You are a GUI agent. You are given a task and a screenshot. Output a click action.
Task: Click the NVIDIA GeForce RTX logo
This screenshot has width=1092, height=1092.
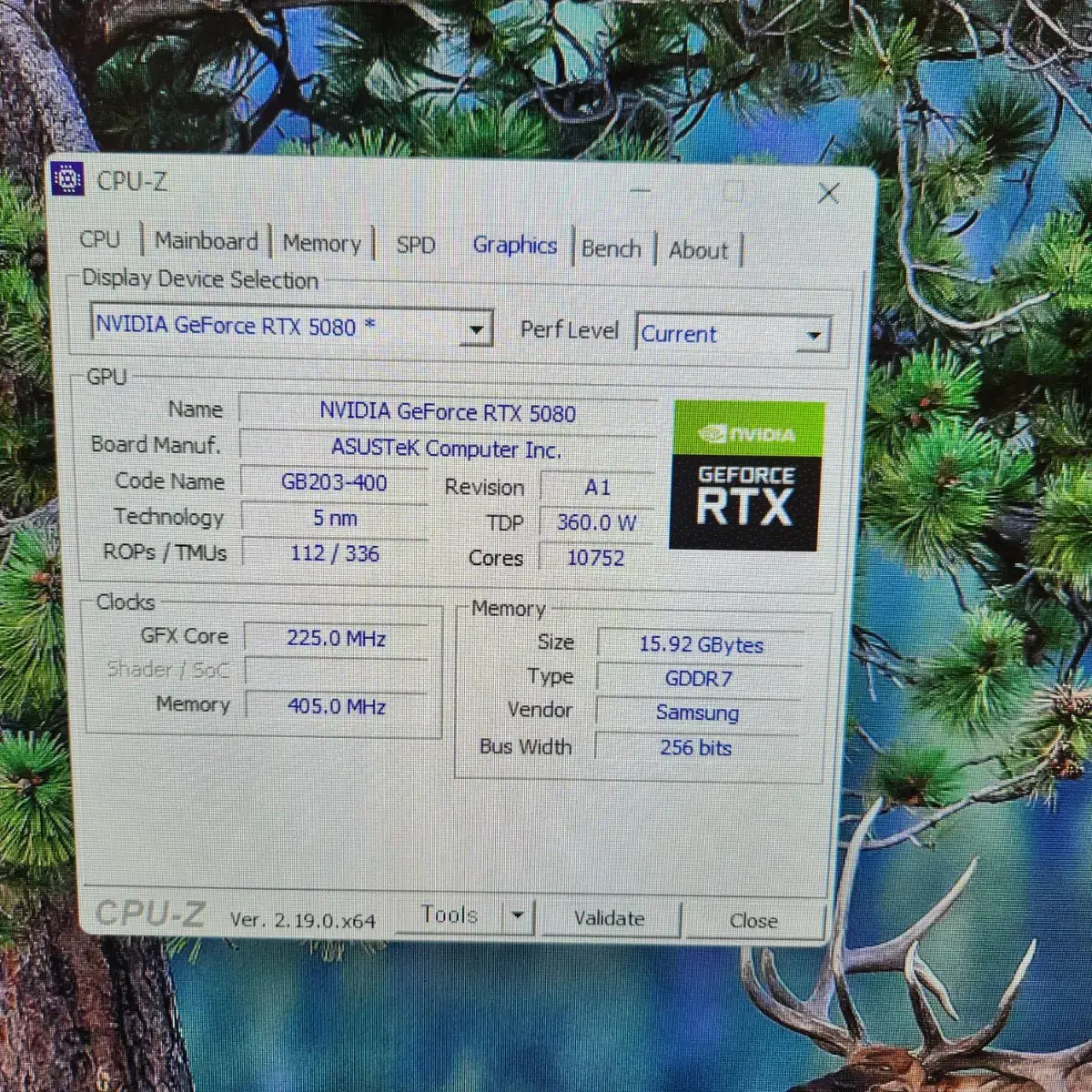[x=748, y=476]
